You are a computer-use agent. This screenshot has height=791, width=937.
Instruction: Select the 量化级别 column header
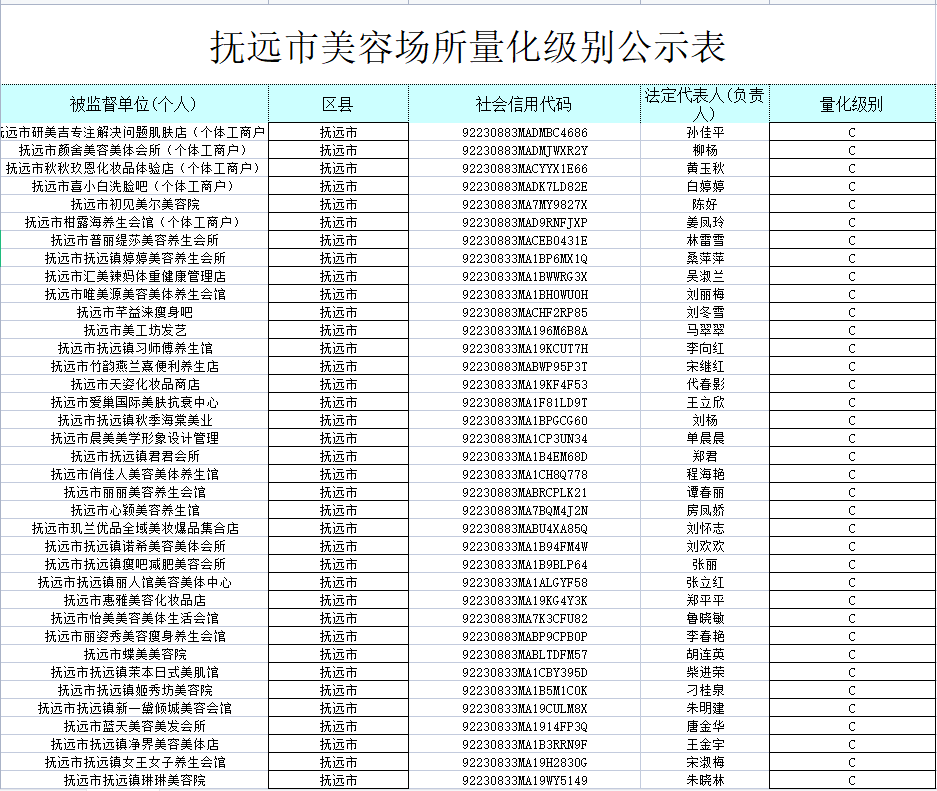(x=852, y=105)
